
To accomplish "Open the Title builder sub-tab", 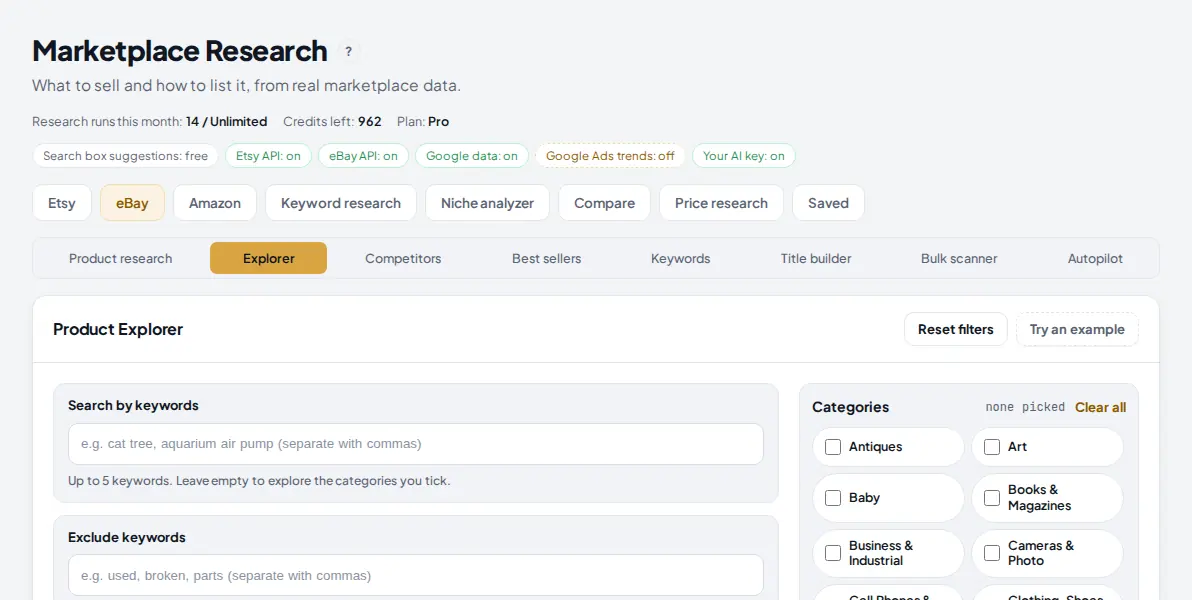I will [x=816, y=259].
